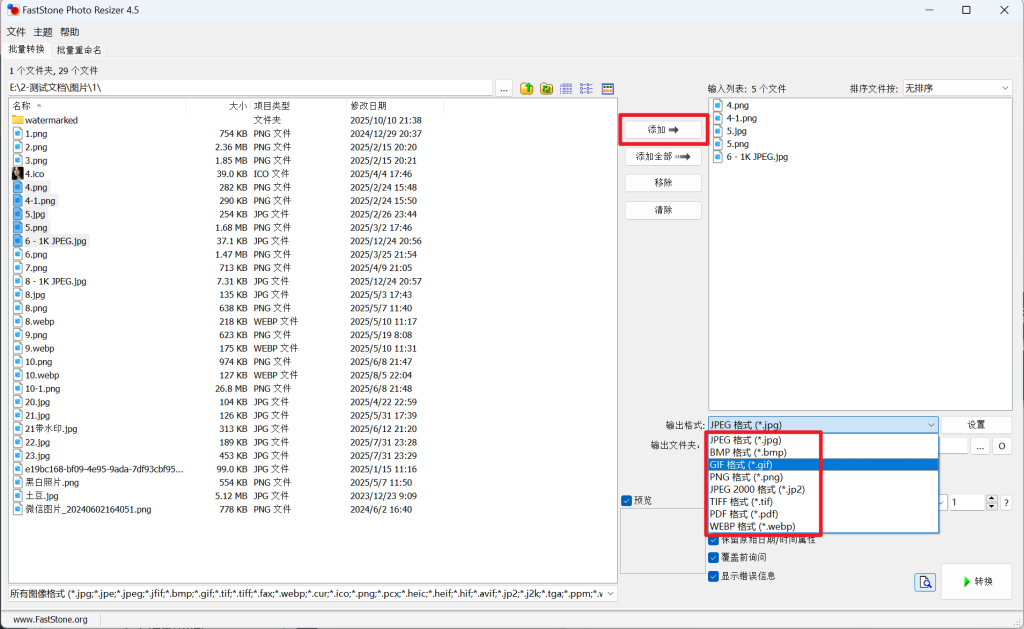Decrease the value 1 with the down arrow
This screenshot has height=629, width=1024.
(991, 506)
